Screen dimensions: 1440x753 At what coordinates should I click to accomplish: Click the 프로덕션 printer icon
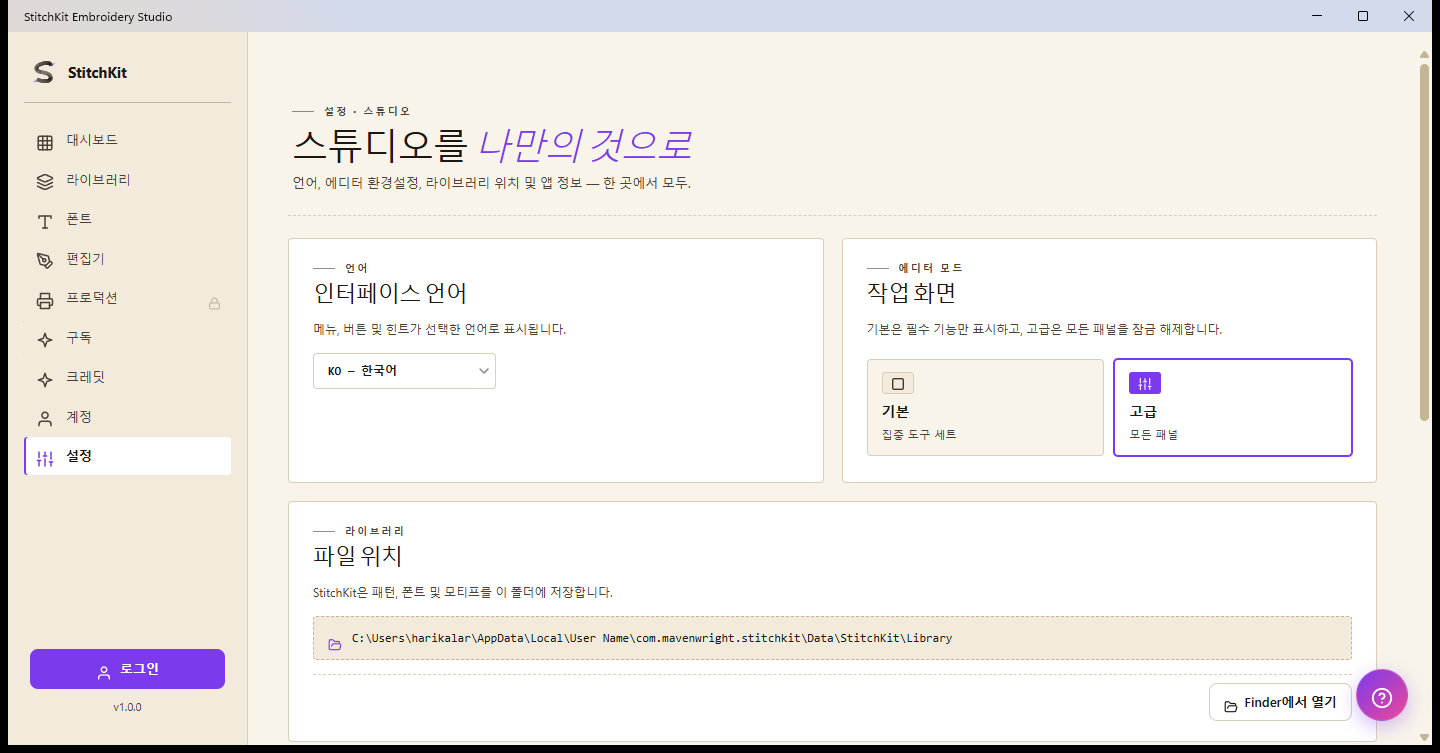(x=45, y=300)
